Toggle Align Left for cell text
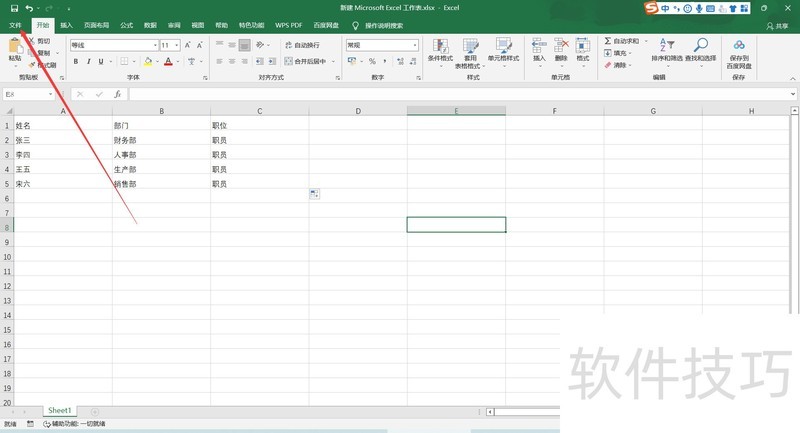The image size is (800, 433). pos(219,61)
